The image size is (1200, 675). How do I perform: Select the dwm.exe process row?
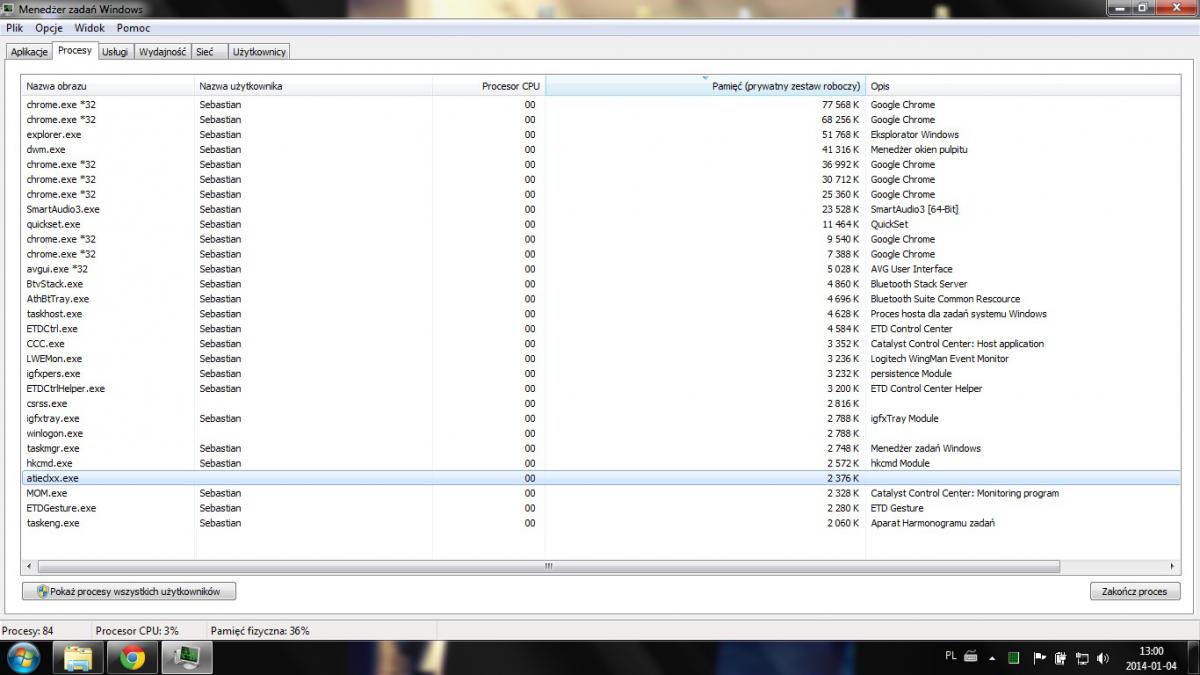click(x=600, y=149)
